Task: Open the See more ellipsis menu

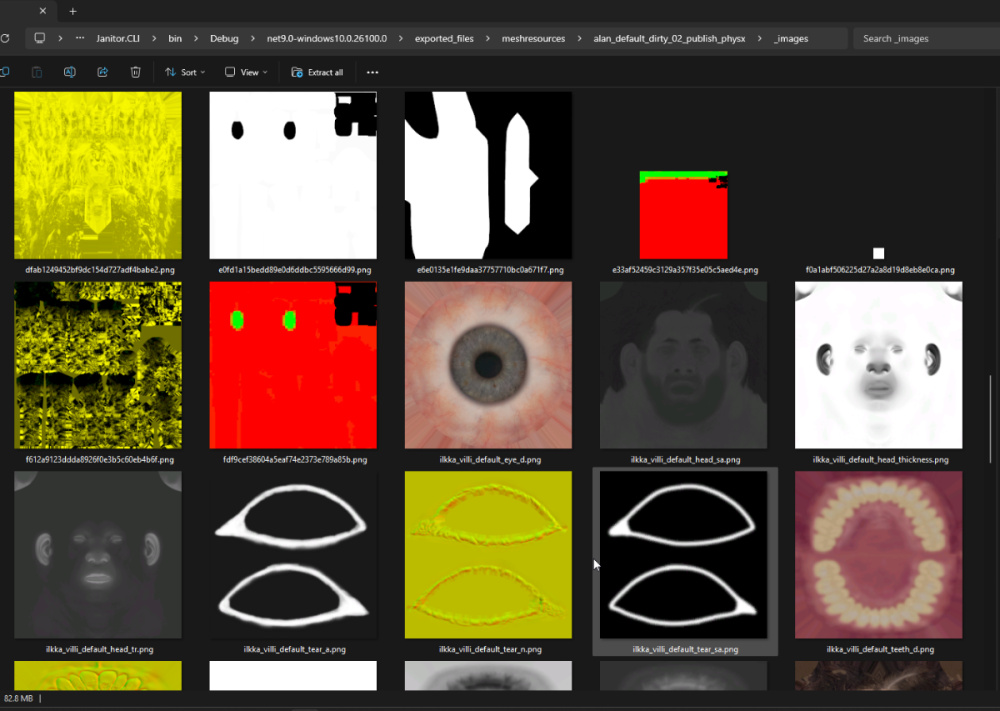Action: pos(373,72)
